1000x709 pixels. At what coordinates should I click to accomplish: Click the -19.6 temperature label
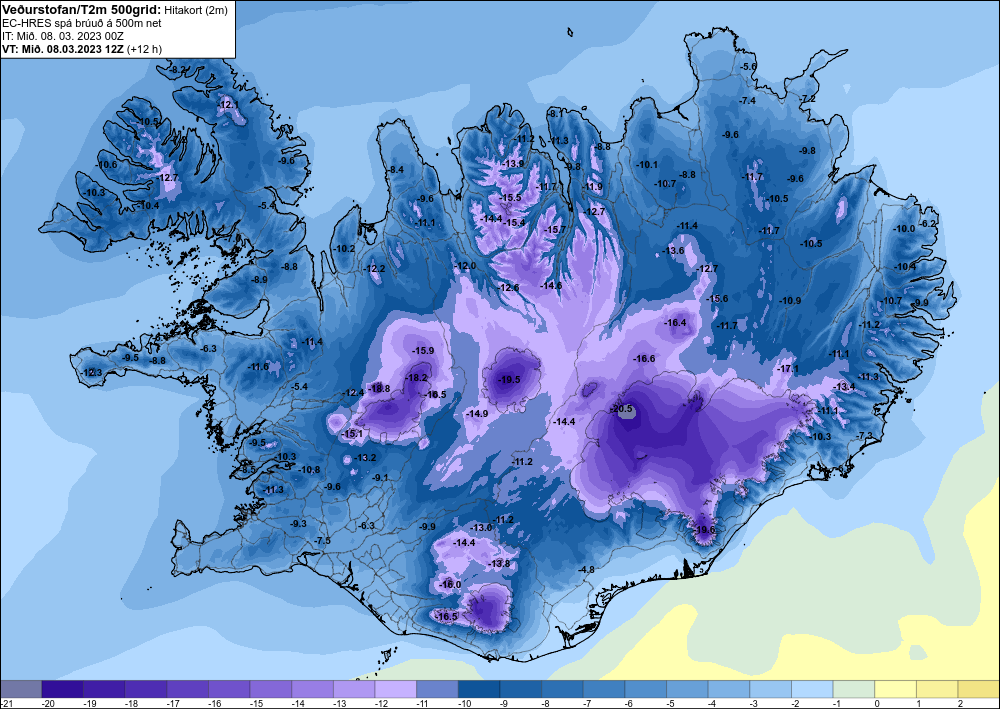pyautogui.click(x=705, y=530)
